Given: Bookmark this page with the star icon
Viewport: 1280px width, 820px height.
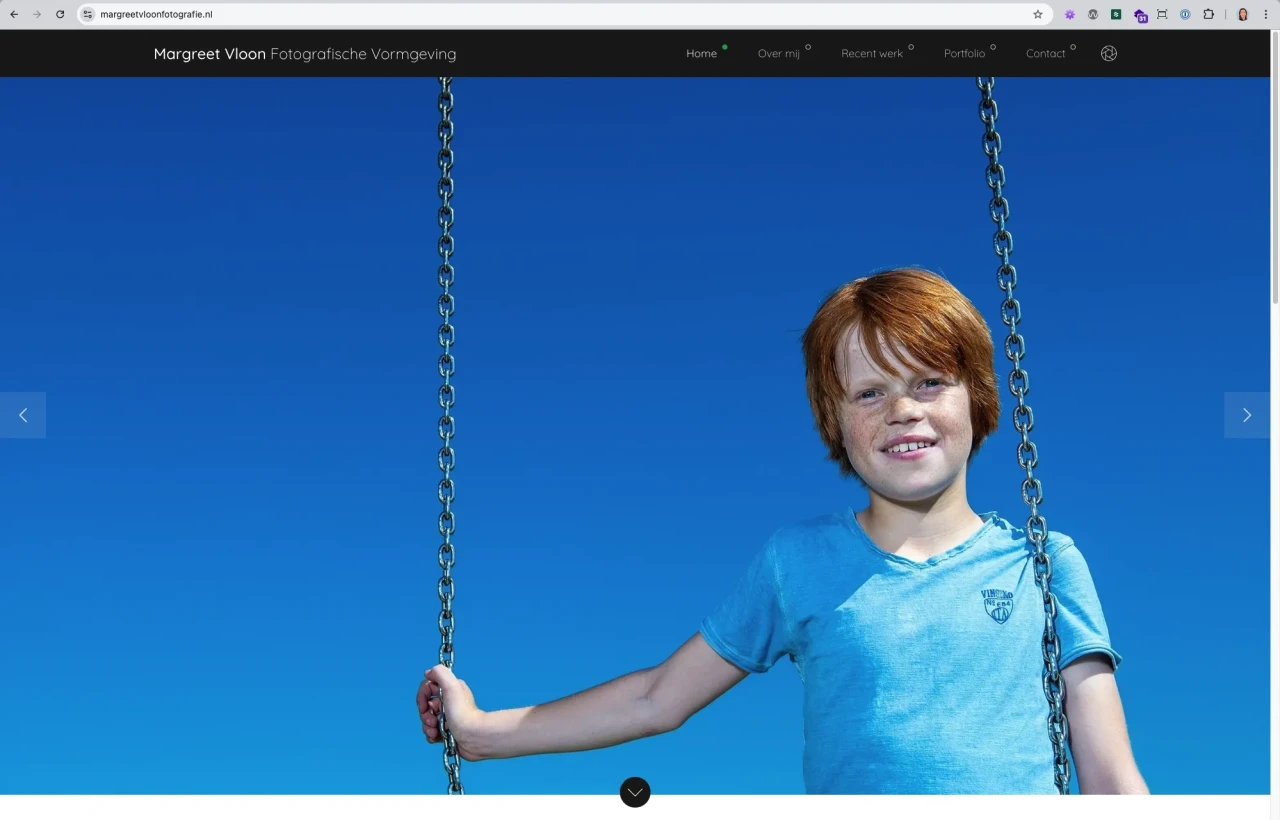Looking at the screenshot, I should click(1037, 15).
